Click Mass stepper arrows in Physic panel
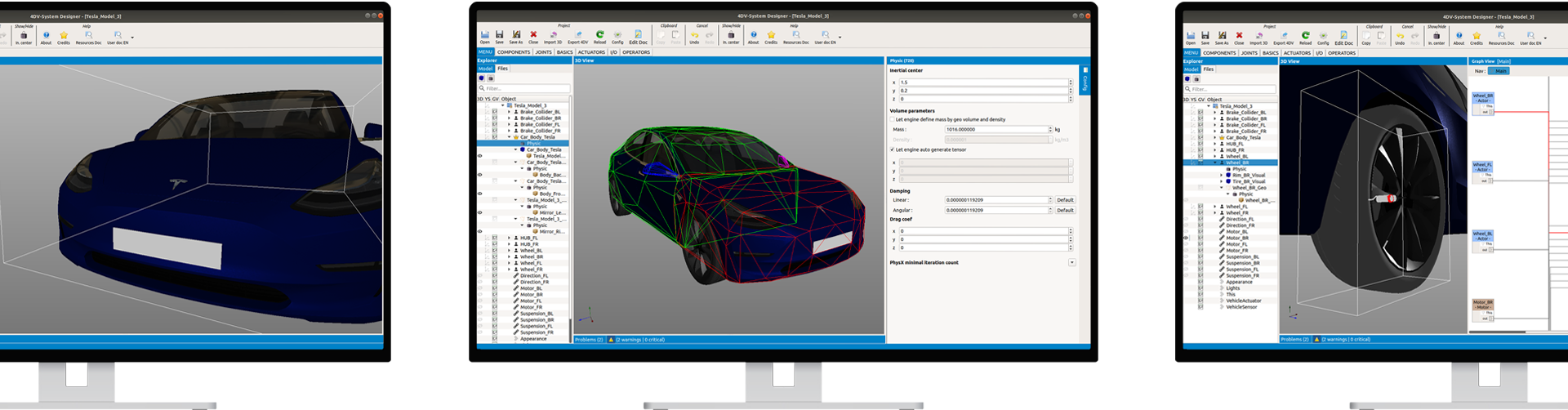1568x410 pixels. click(x=1050, y=129)
